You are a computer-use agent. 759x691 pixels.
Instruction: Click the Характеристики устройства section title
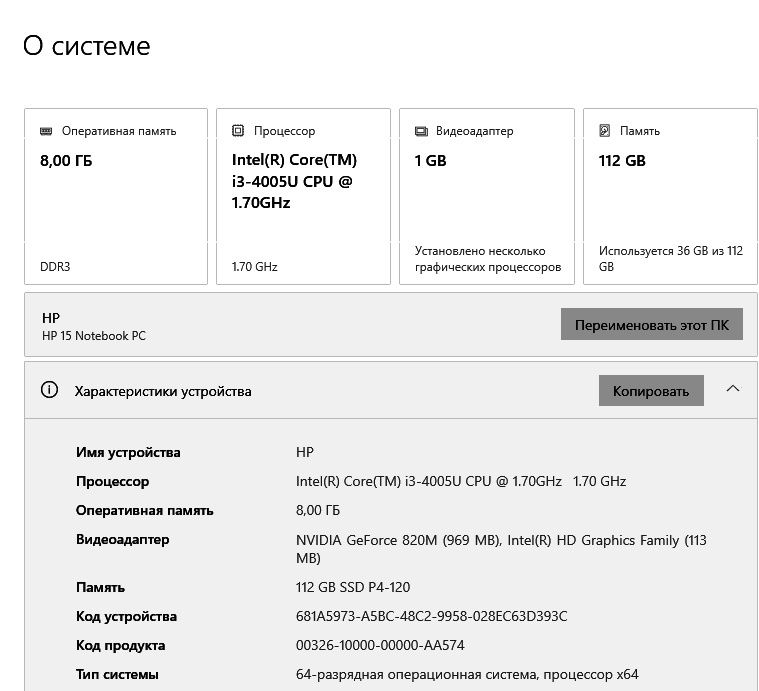(x=163, y=391)
